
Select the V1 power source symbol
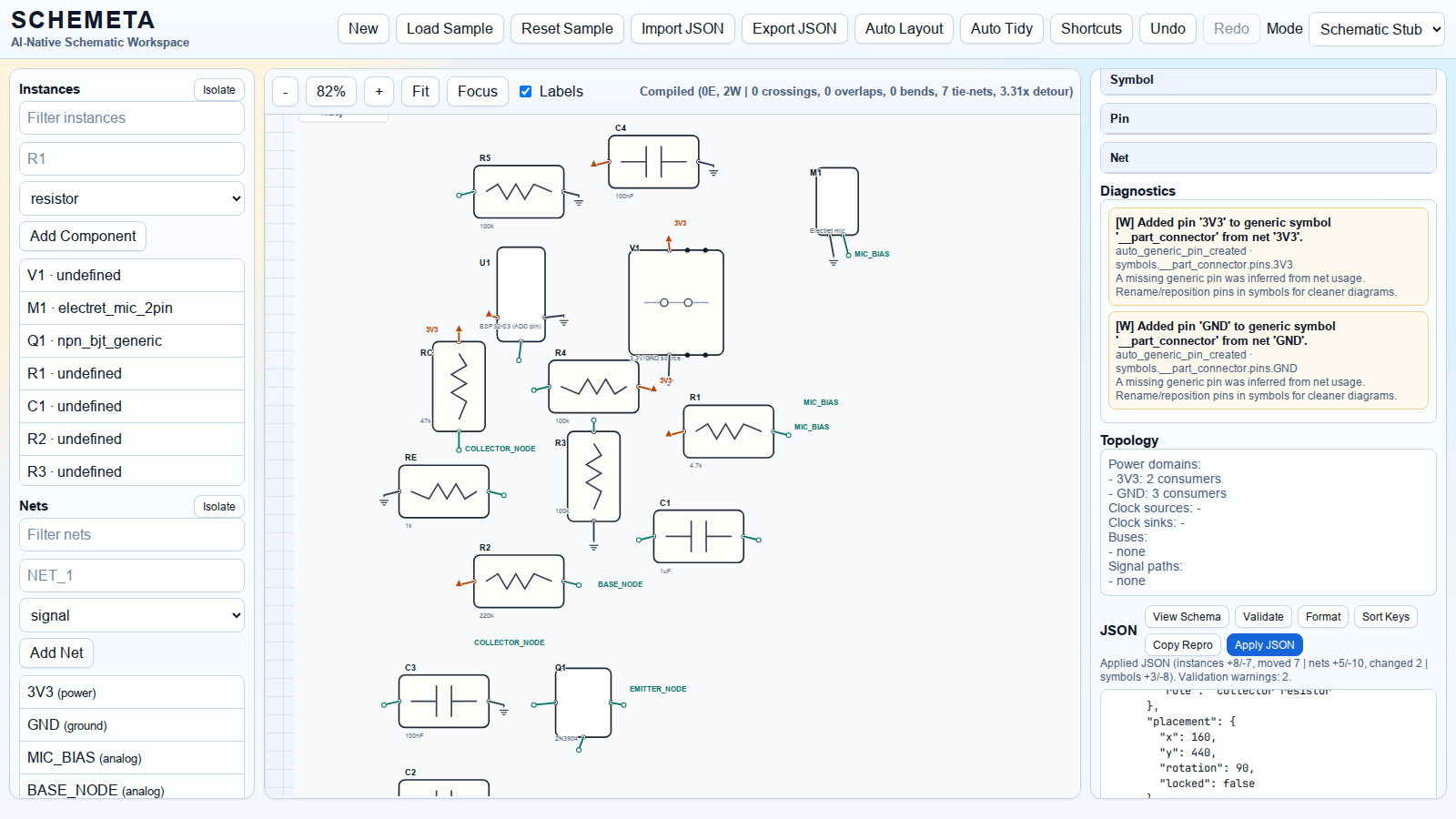[x=675, y=302]
